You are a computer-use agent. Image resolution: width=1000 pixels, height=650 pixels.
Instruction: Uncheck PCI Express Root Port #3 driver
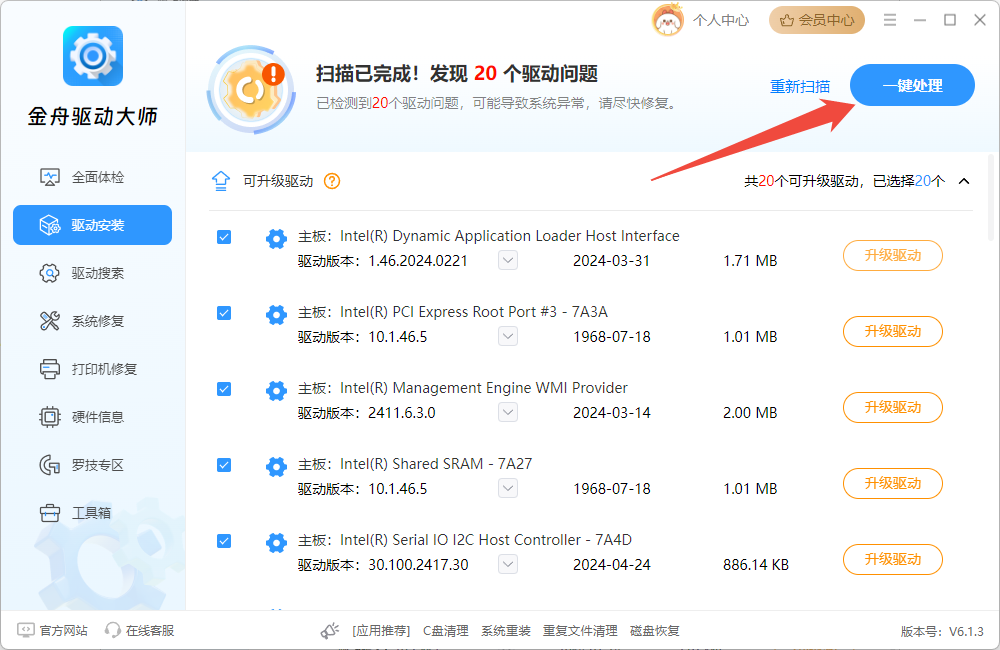pos(224,313)
